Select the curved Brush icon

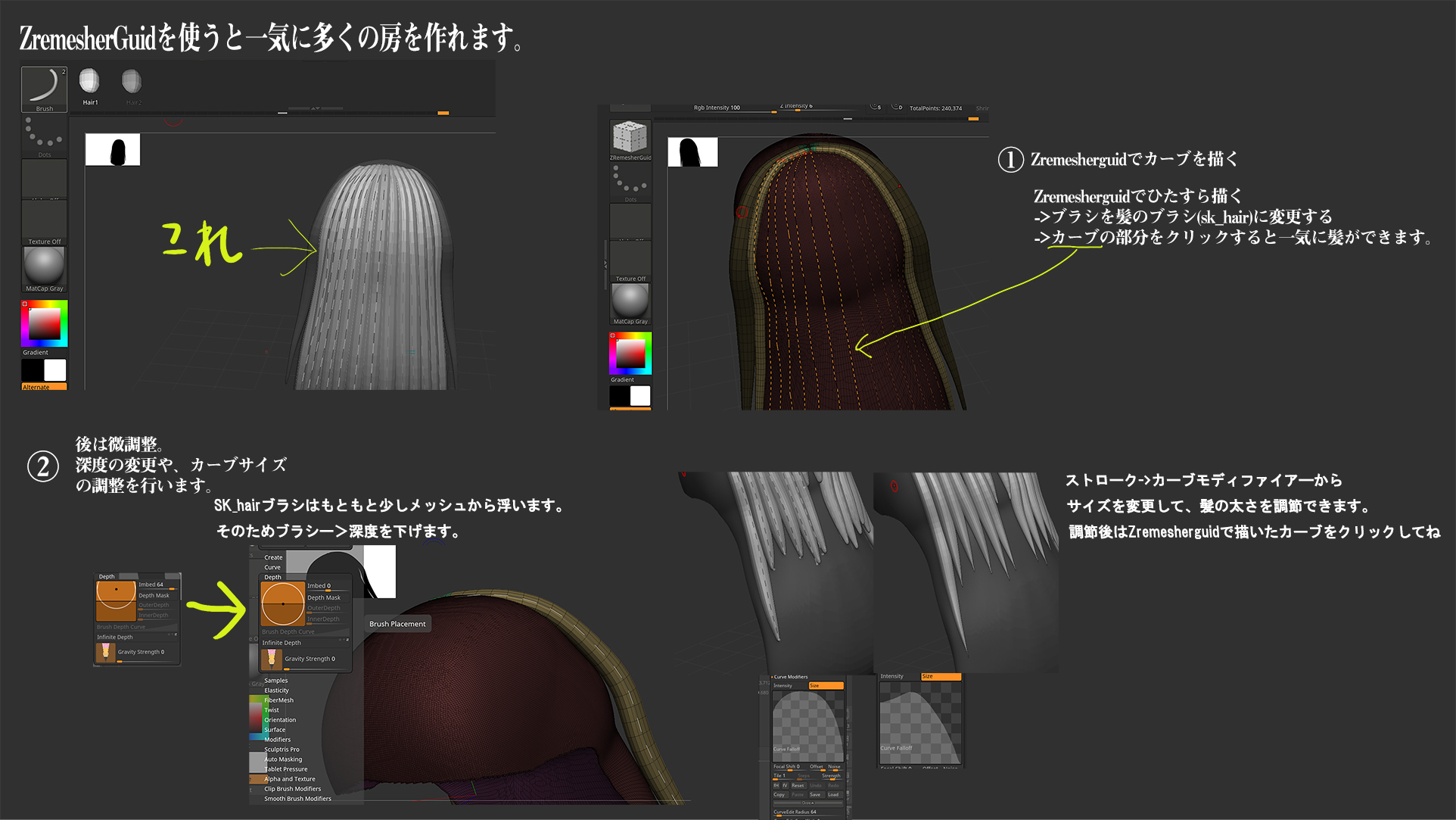click(44, 86)
